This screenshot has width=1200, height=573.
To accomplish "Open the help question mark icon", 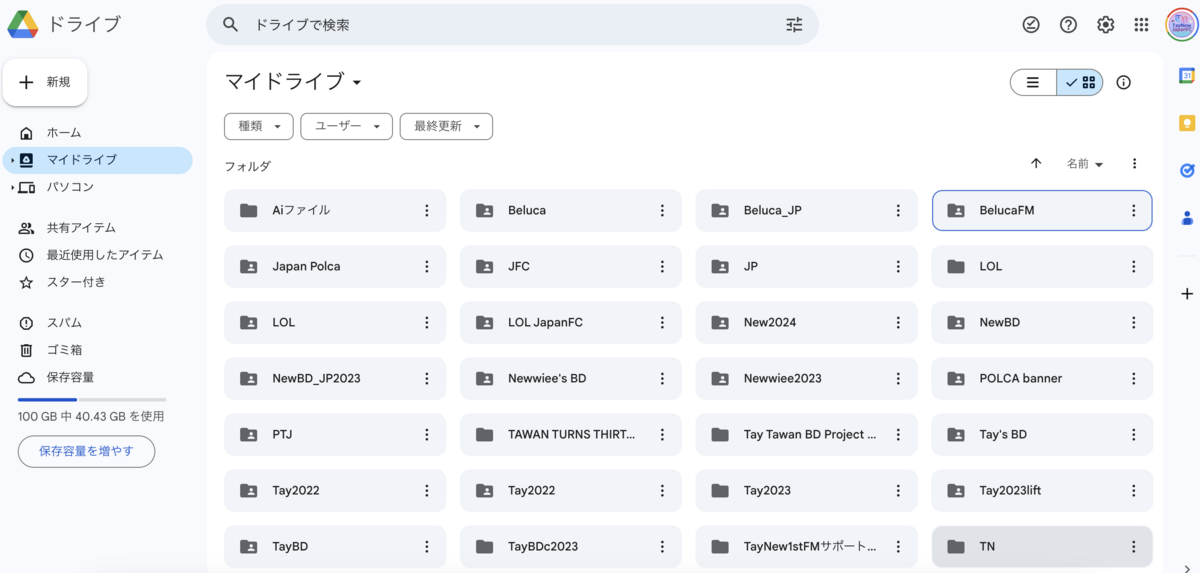I will [x=1068, y=25].
